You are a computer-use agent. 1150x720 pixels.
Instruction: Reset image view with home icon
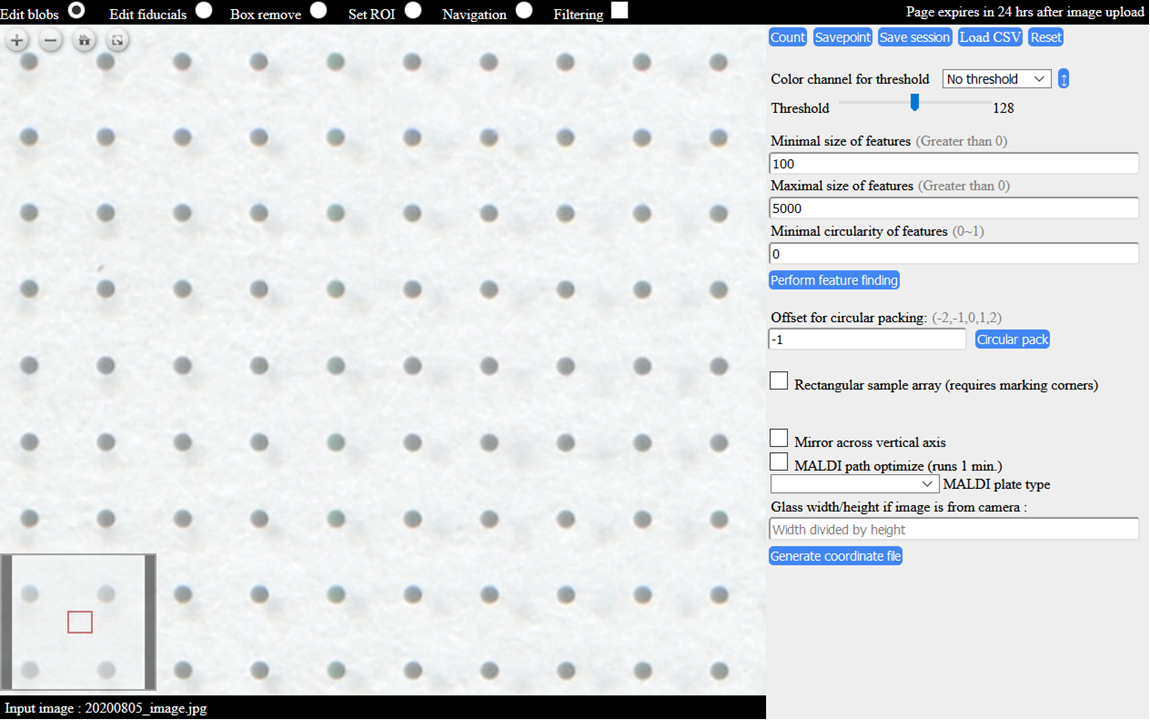tap(84, 40)
